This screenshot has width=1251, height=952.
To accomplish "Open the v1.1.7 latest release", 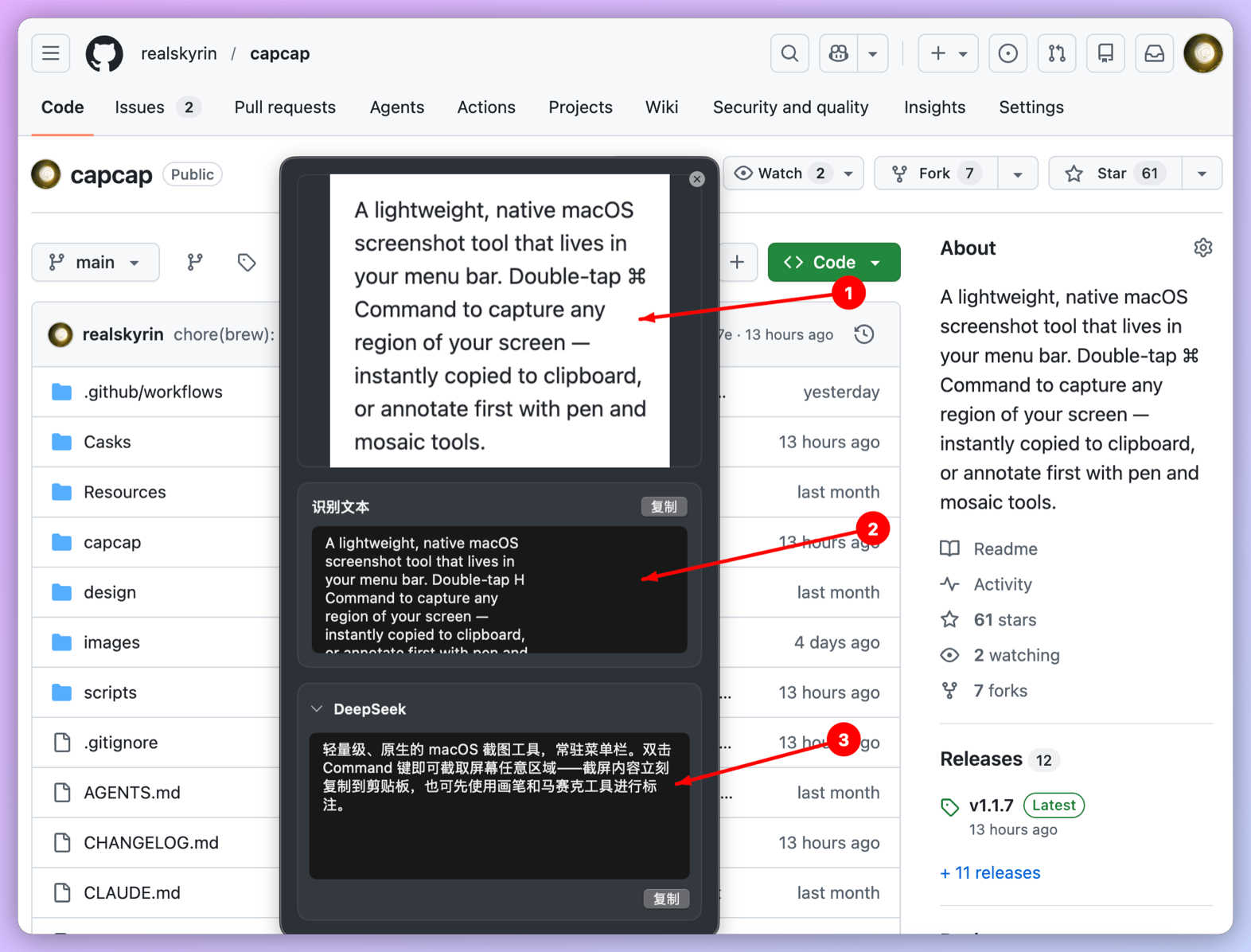I will (x=992, y=806).
